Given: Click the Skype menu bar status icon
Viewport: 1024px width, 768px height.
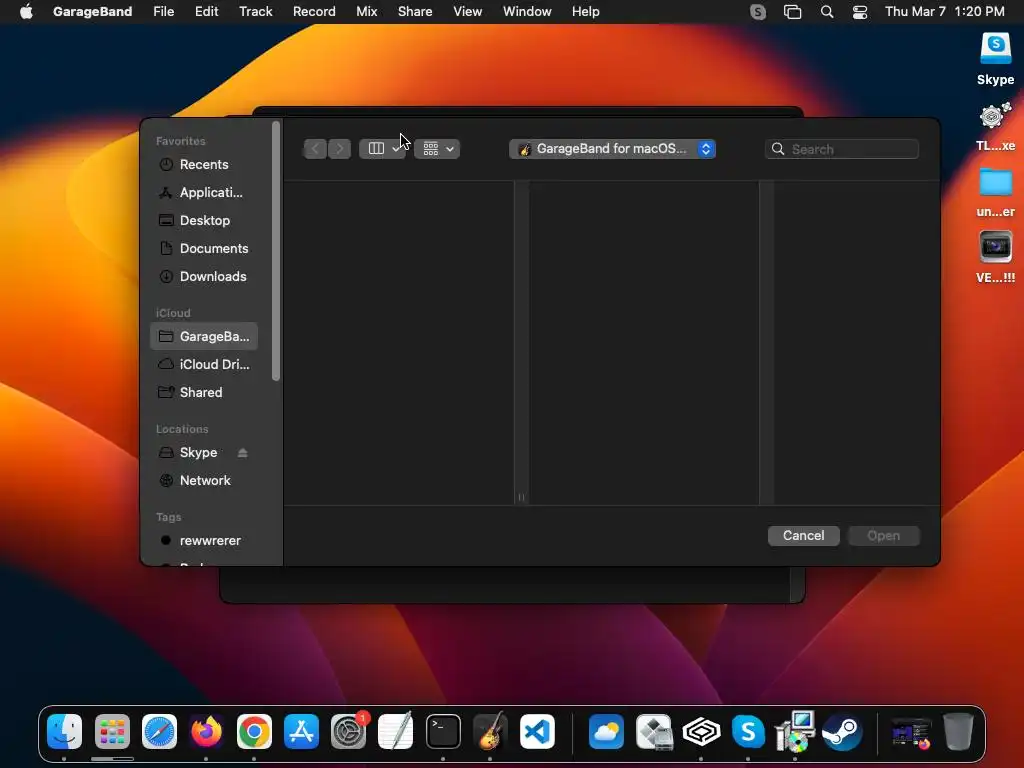Looking at the screenshot, I should (758, 12).
